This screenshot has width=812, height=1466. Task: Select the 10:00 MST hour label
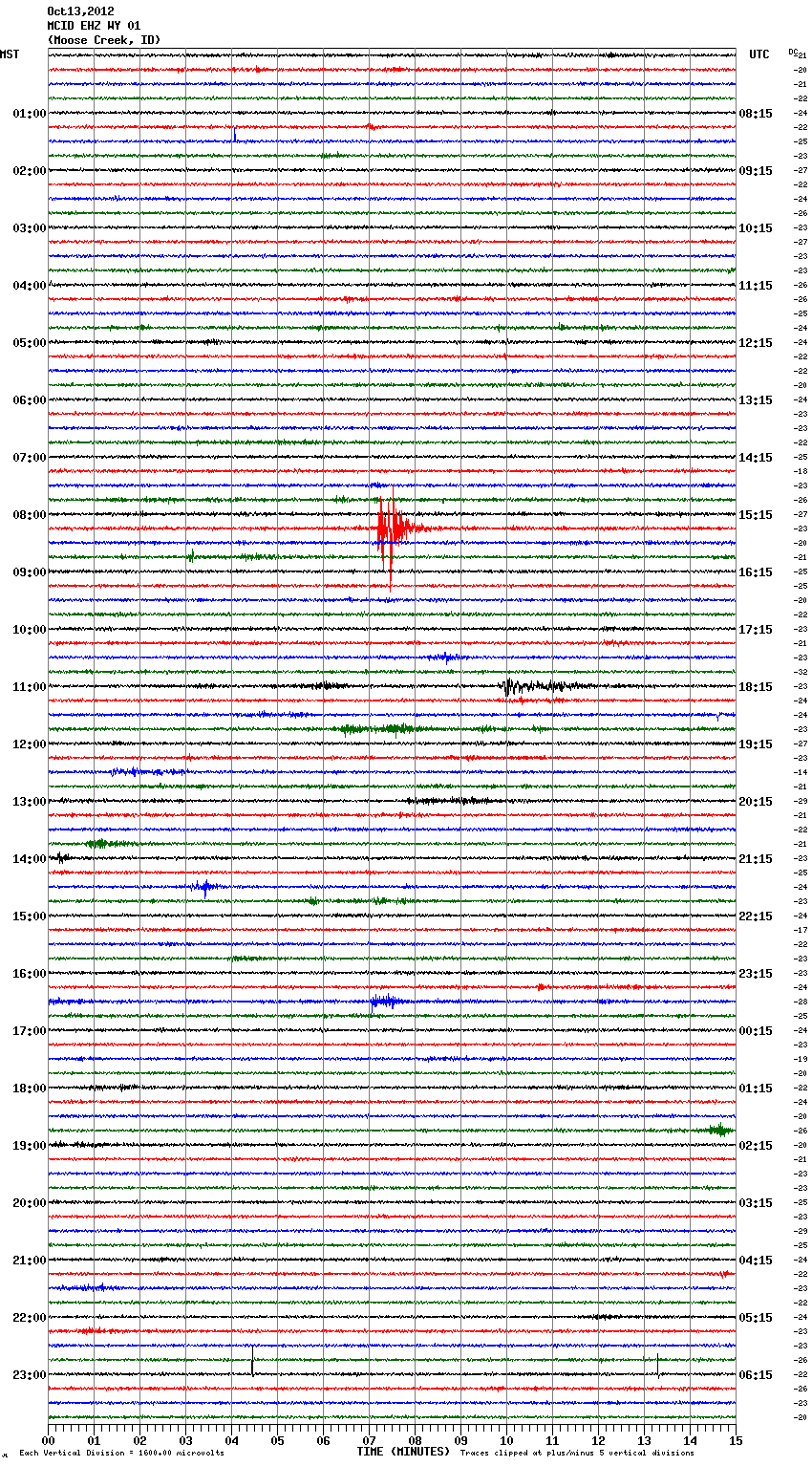(29, 630)
